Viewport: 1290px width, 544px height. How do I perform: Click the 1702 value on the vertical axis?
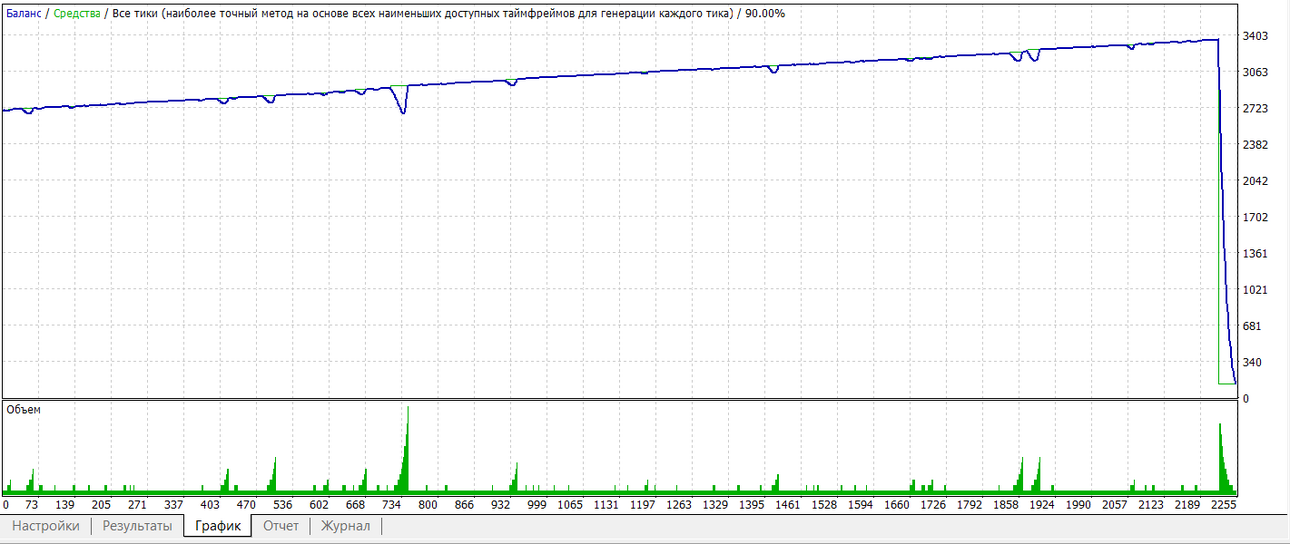pyautogui.click(x=1258, y=217)
